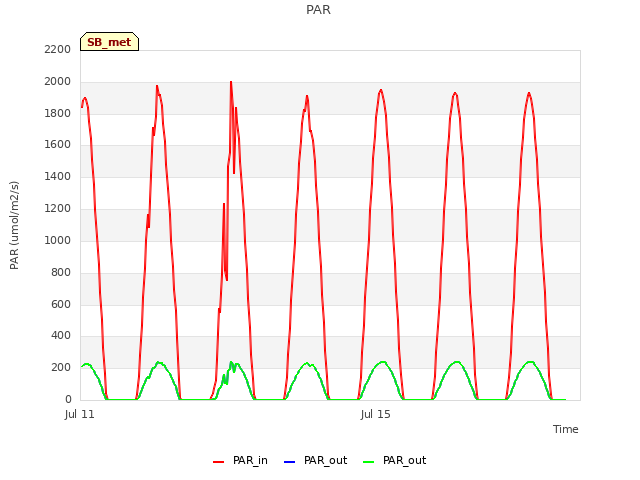Click the Time x-axis title
640x480 pixels.
pos(566,429)
